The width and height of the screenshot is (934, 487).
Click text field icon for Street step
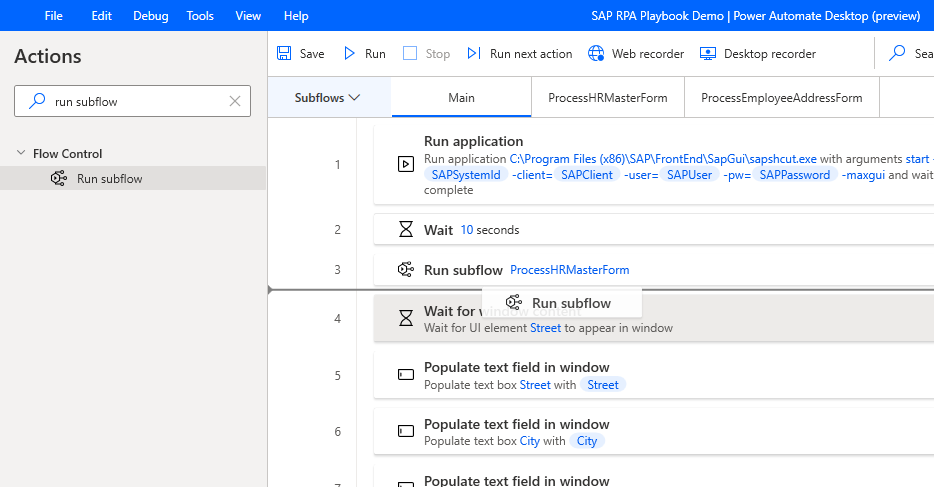click(406, 374)
